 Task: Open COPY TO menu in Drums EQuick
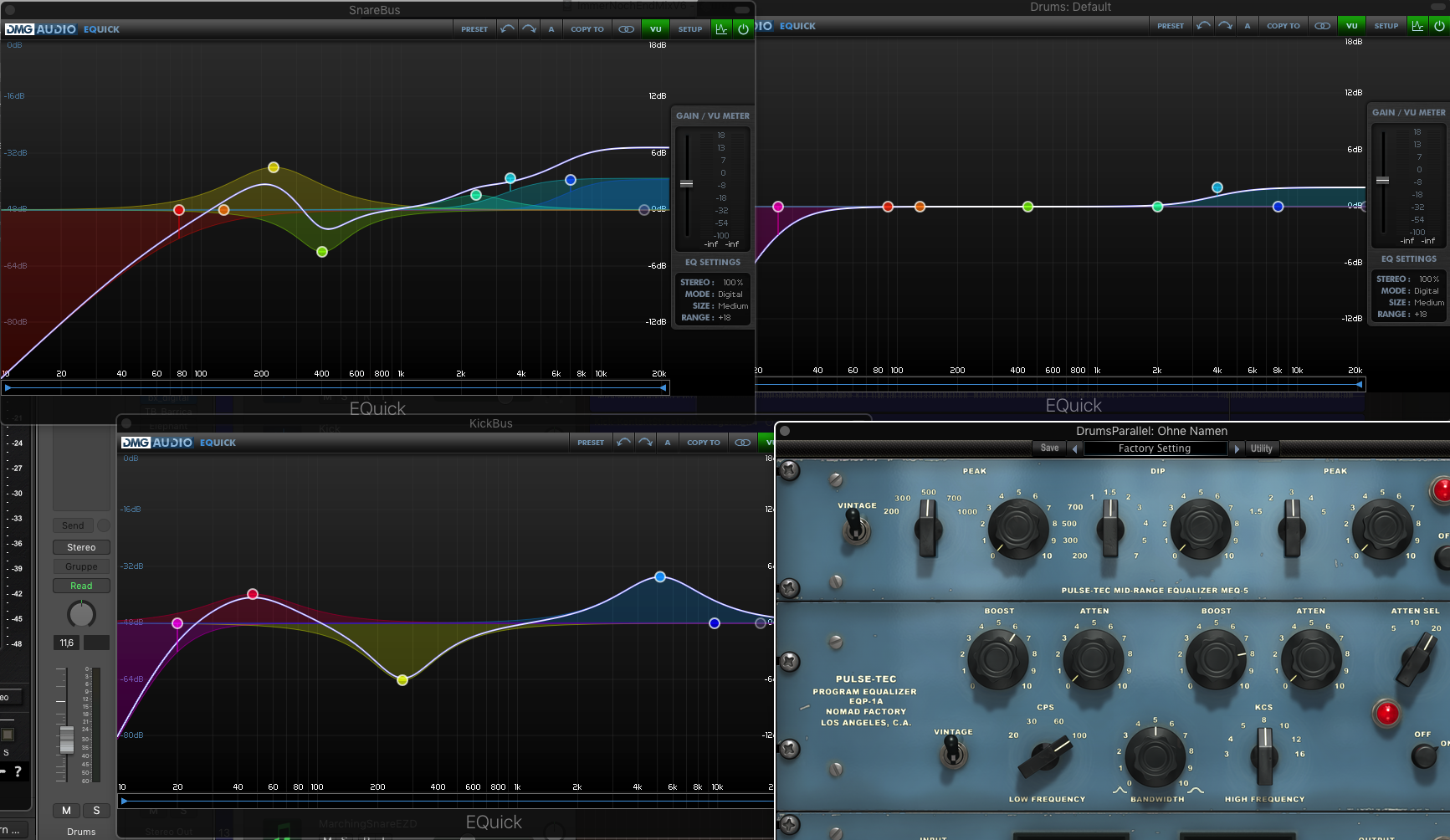point(1283,25)
